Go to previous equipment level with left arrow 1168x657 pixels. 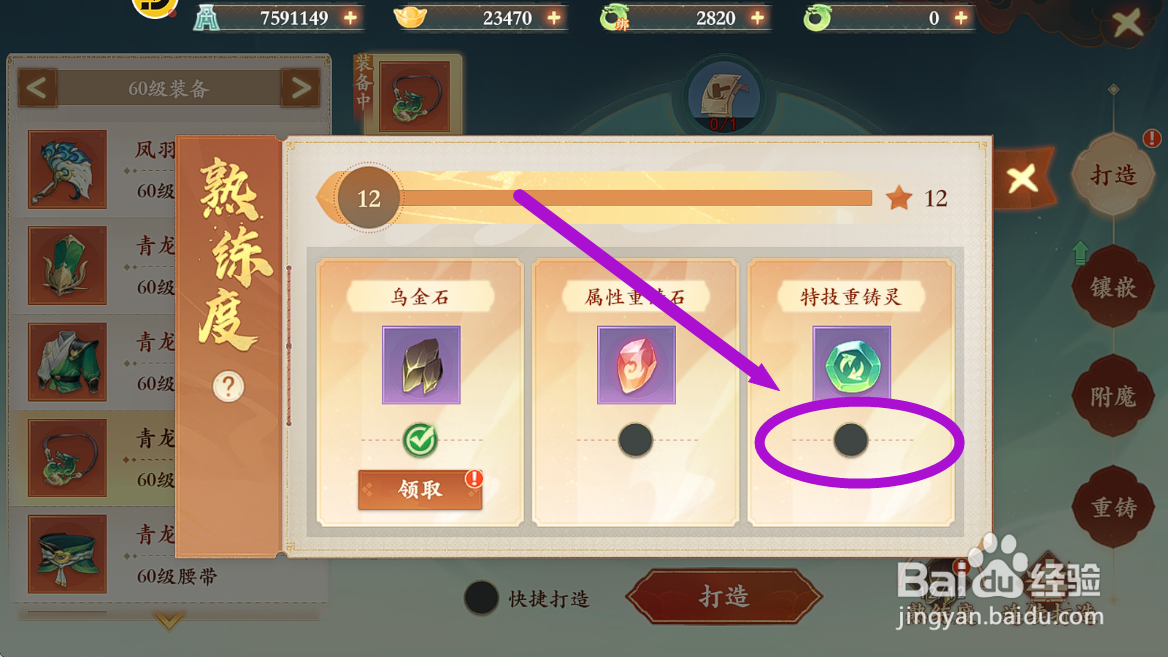[37, 89]
